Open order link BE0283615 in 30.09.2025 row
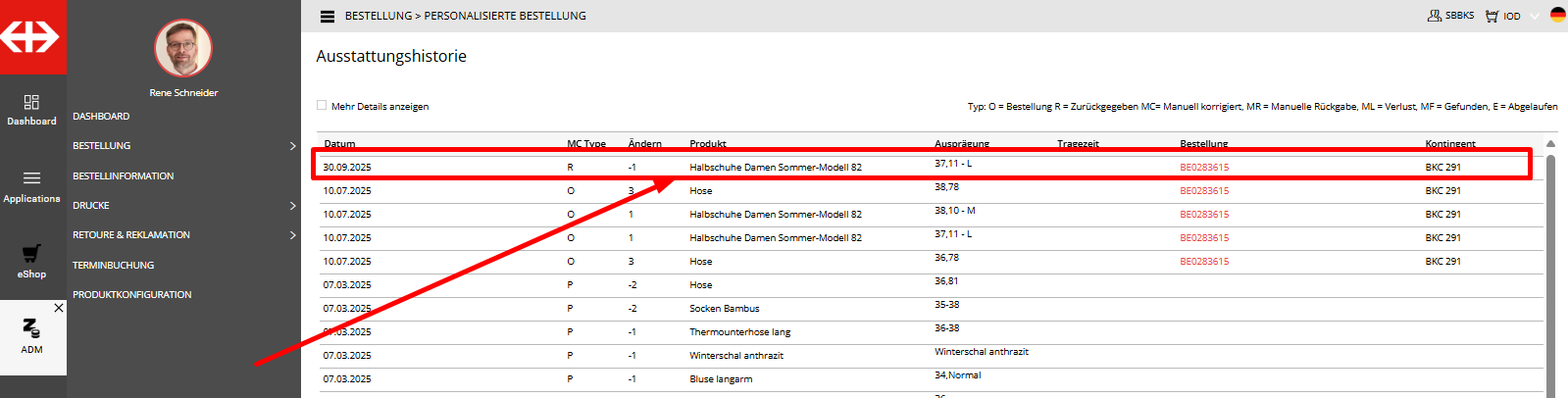 [1204, 168]
